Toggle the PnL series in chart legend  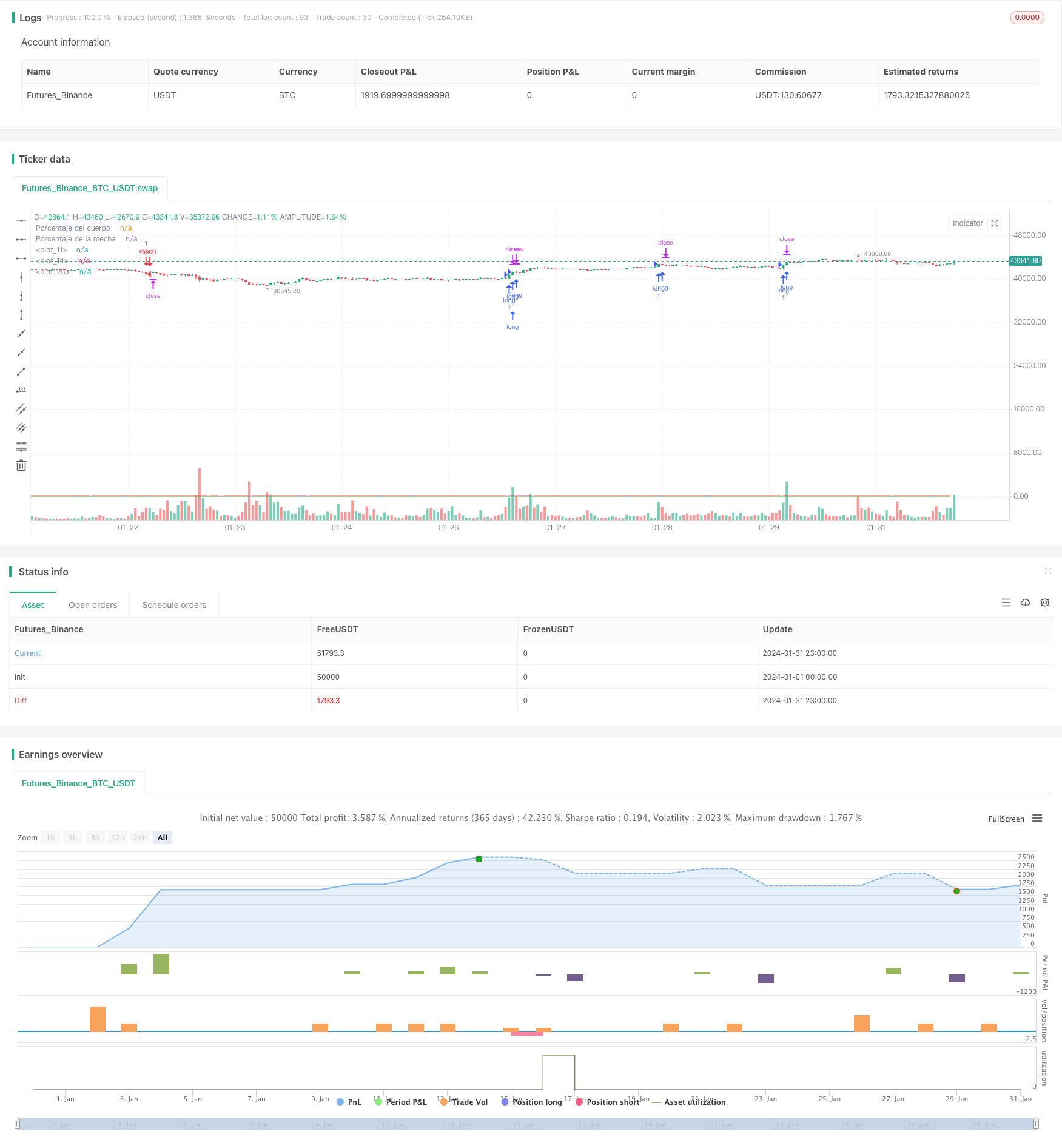click(x=349, y=1102)
